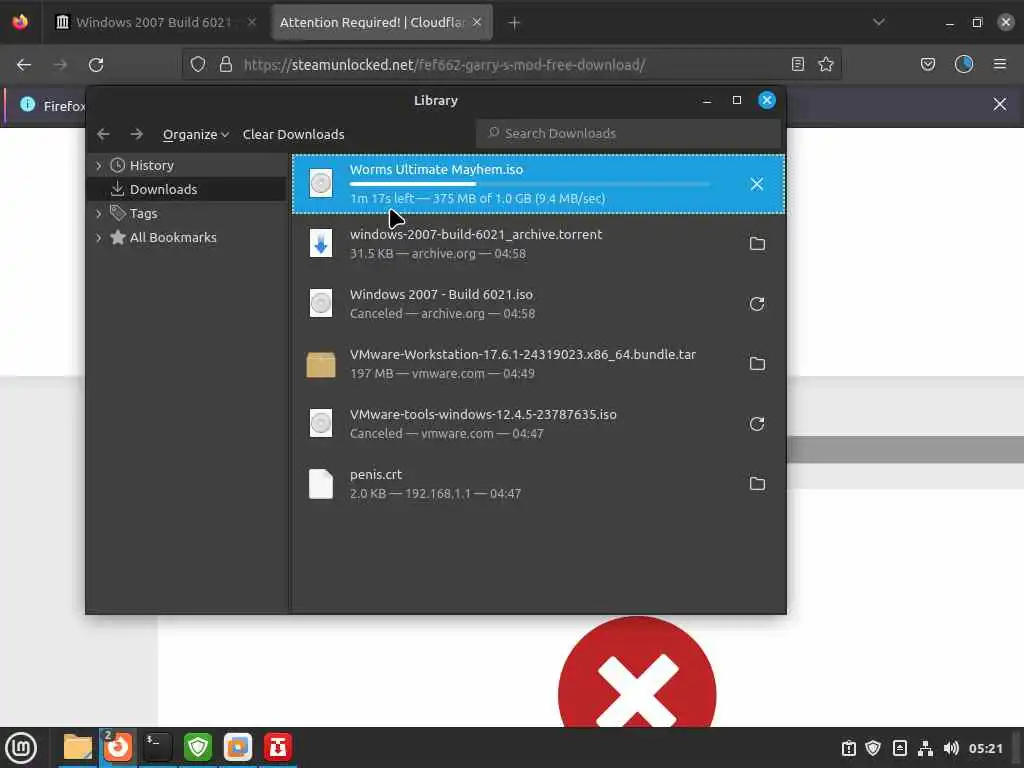Select Tags in the Library sidebar
Image resolution: width=1024 pixels, height=768 pixels.
click(143, 214)
